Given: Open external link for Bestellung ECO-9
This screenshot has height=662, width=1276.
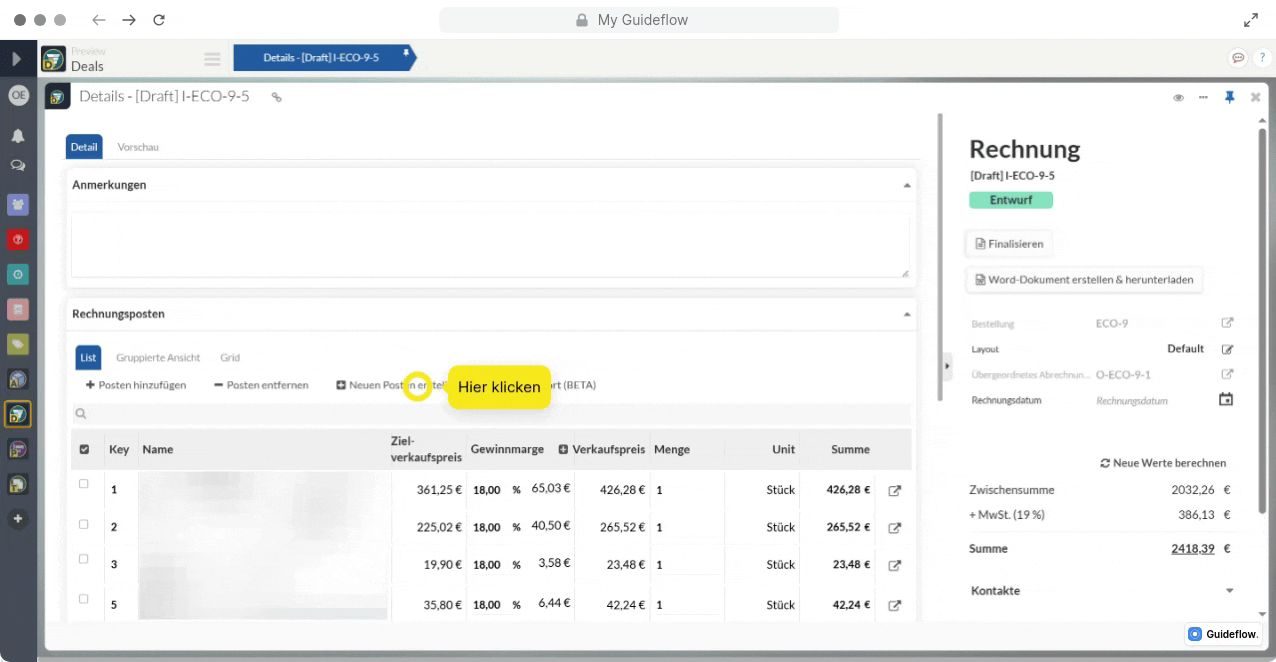Looking at the screenshot, I should pos(1227,324).
